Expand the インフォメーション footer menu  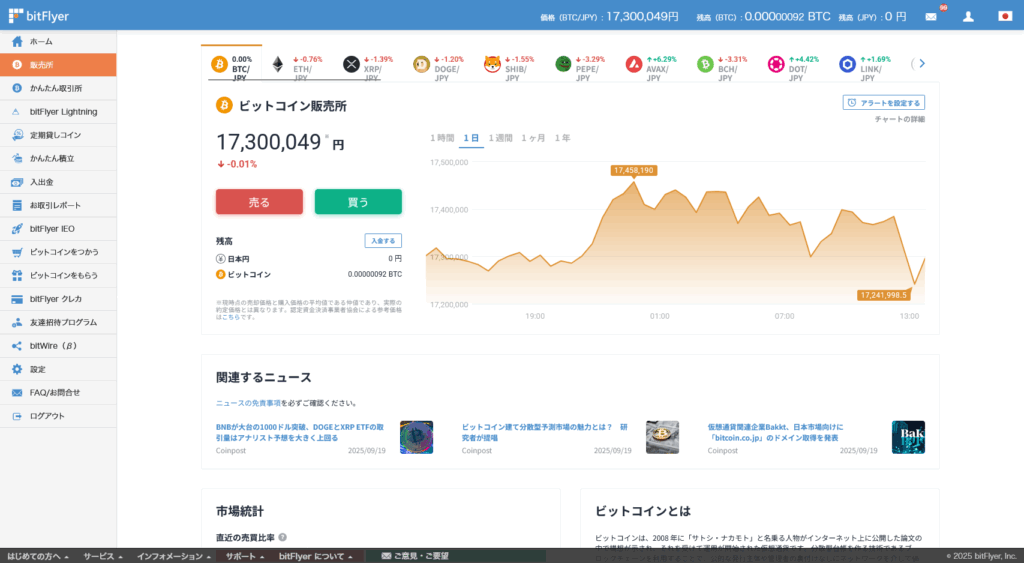[174, 555]
